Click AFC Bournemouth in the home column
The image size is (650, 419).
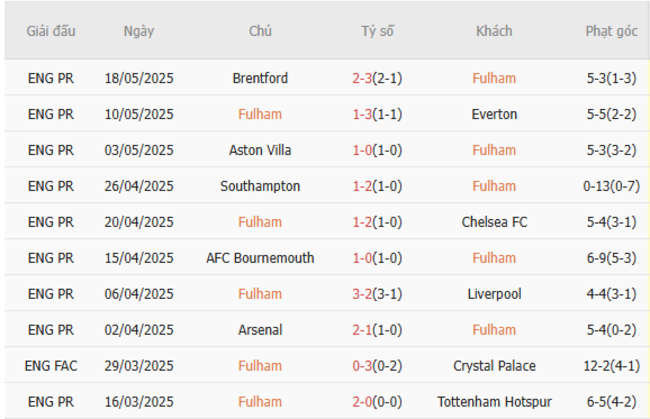pyautogui.click(x=260, y=258)
